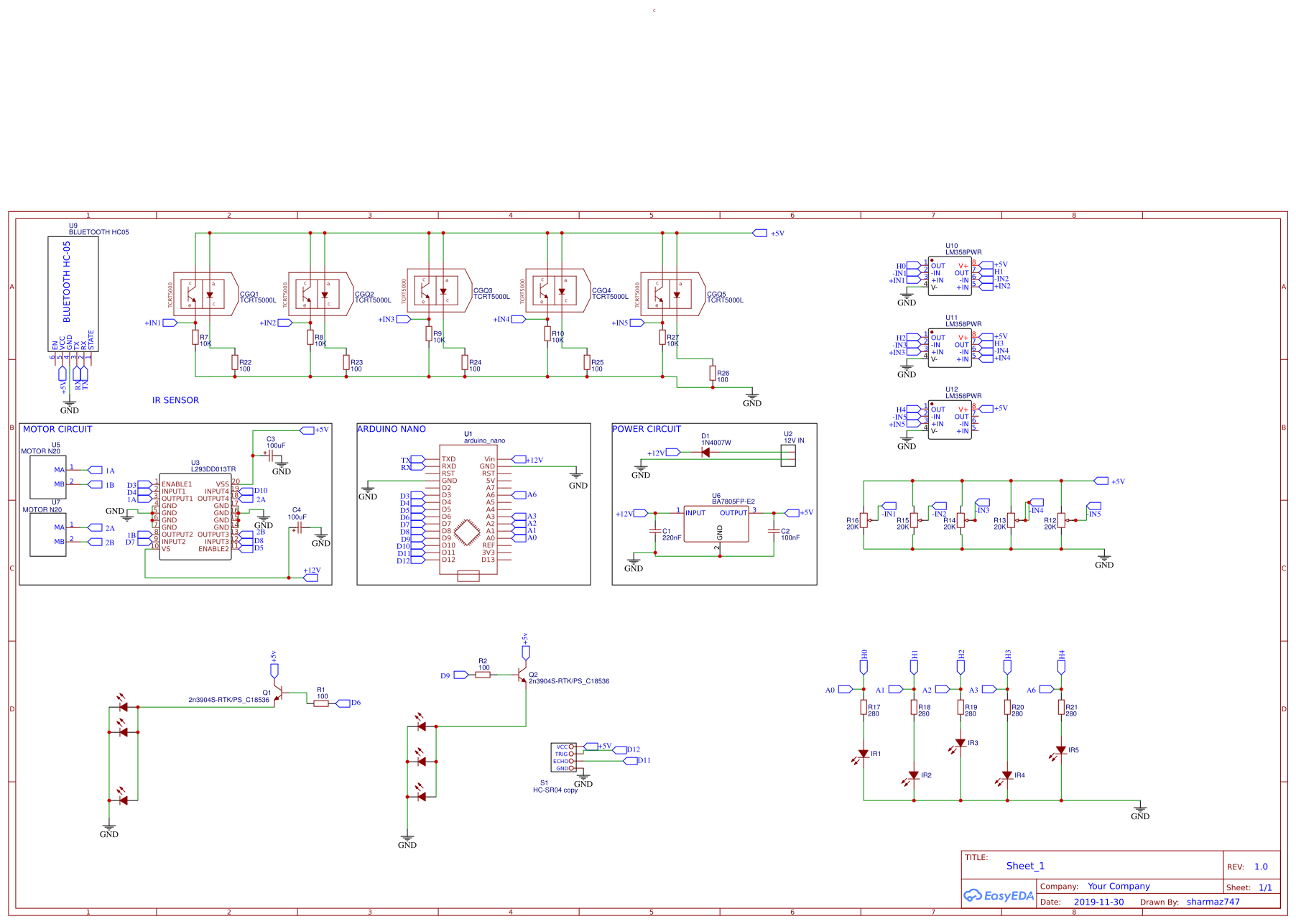
Task: Select the R21 280 ohm resistor
Action: point(1061,707)
